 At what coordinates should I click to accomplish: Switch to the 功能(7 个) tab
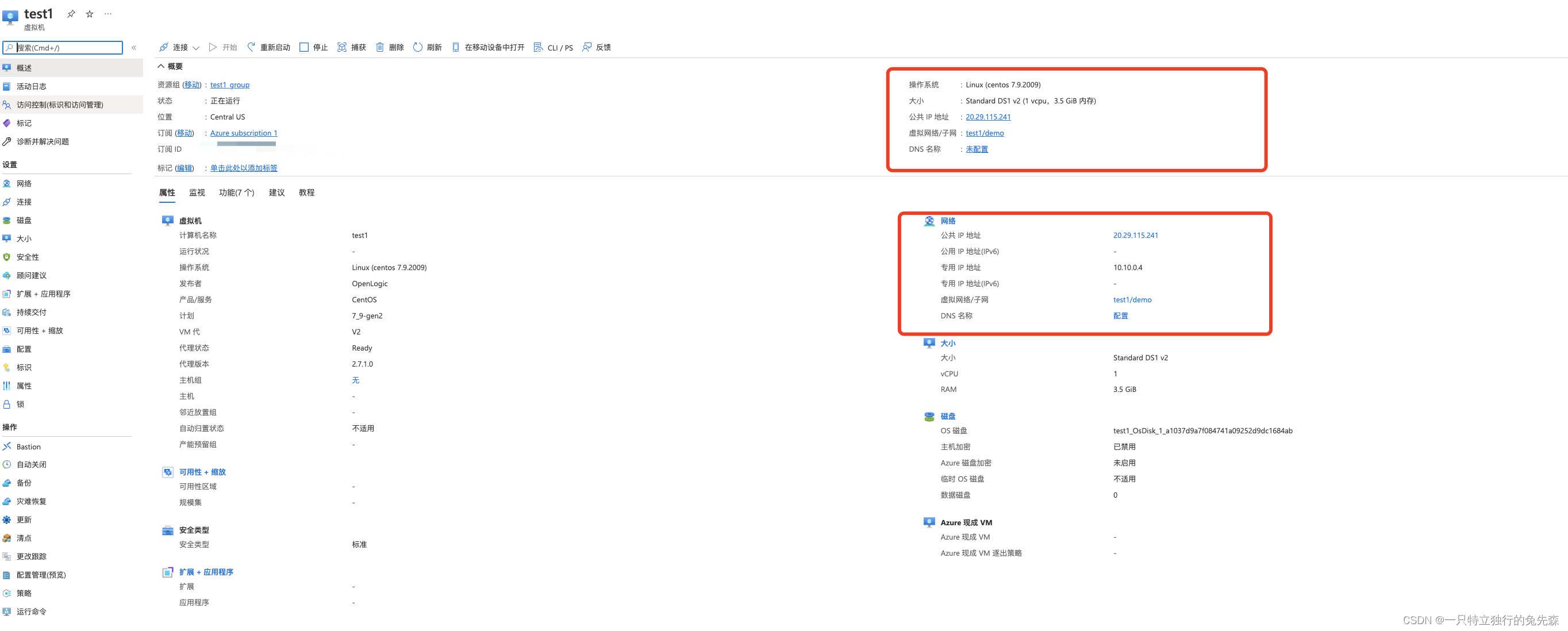point(237,193)
